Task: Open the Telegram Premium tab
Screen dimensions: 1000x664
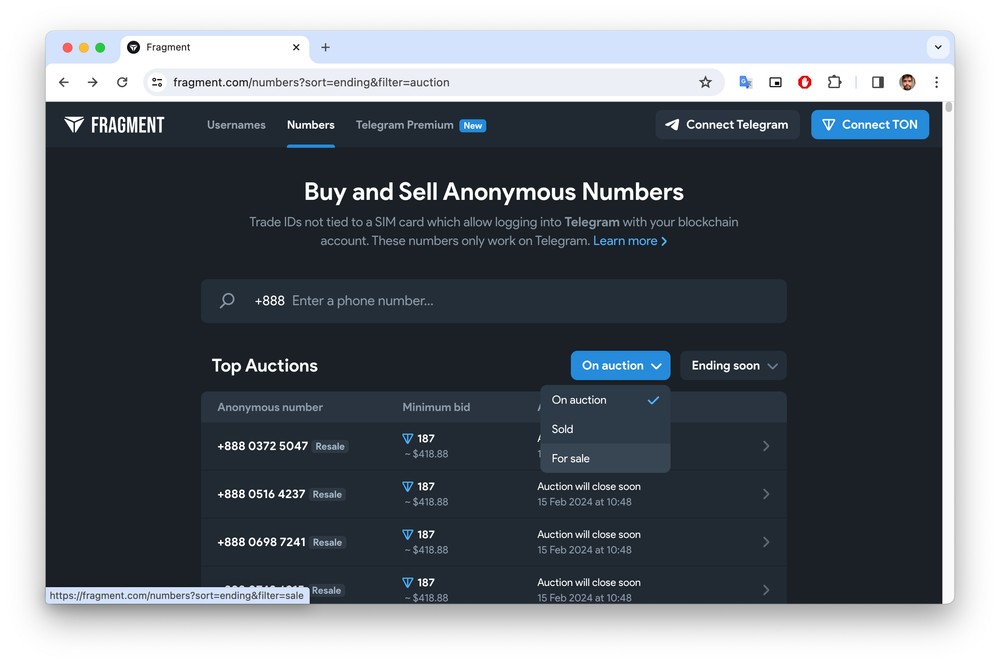Action: point(404,125)
